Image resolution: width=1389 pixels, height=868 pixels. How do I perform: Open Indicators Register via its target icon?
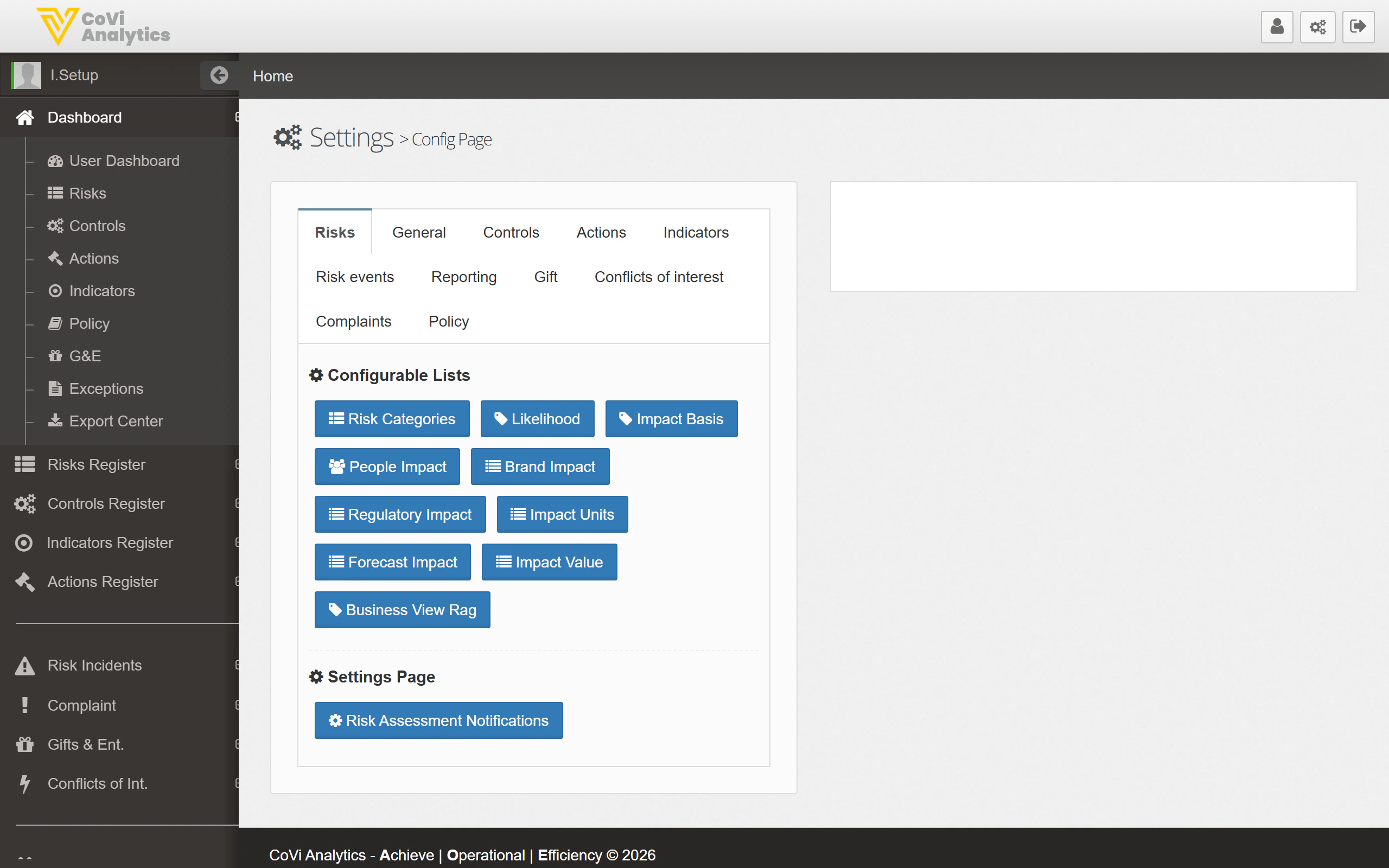click(23, 542)
